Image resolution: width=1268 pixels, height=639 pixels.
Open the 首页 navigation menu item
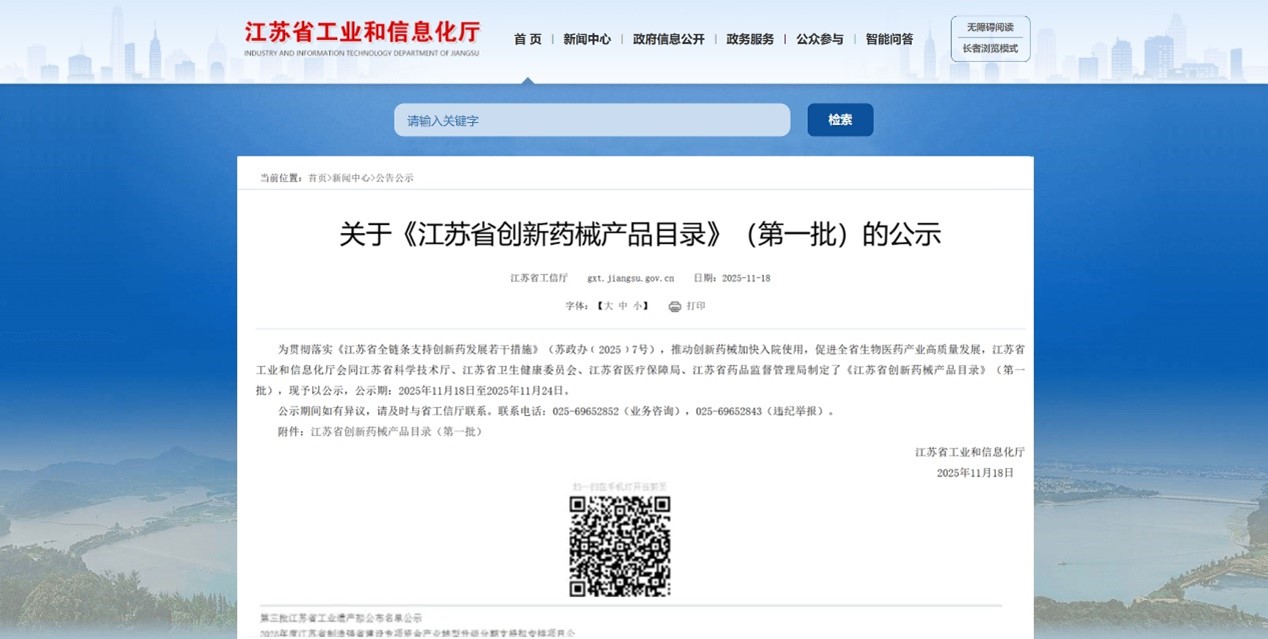click(x=528, y=39)
